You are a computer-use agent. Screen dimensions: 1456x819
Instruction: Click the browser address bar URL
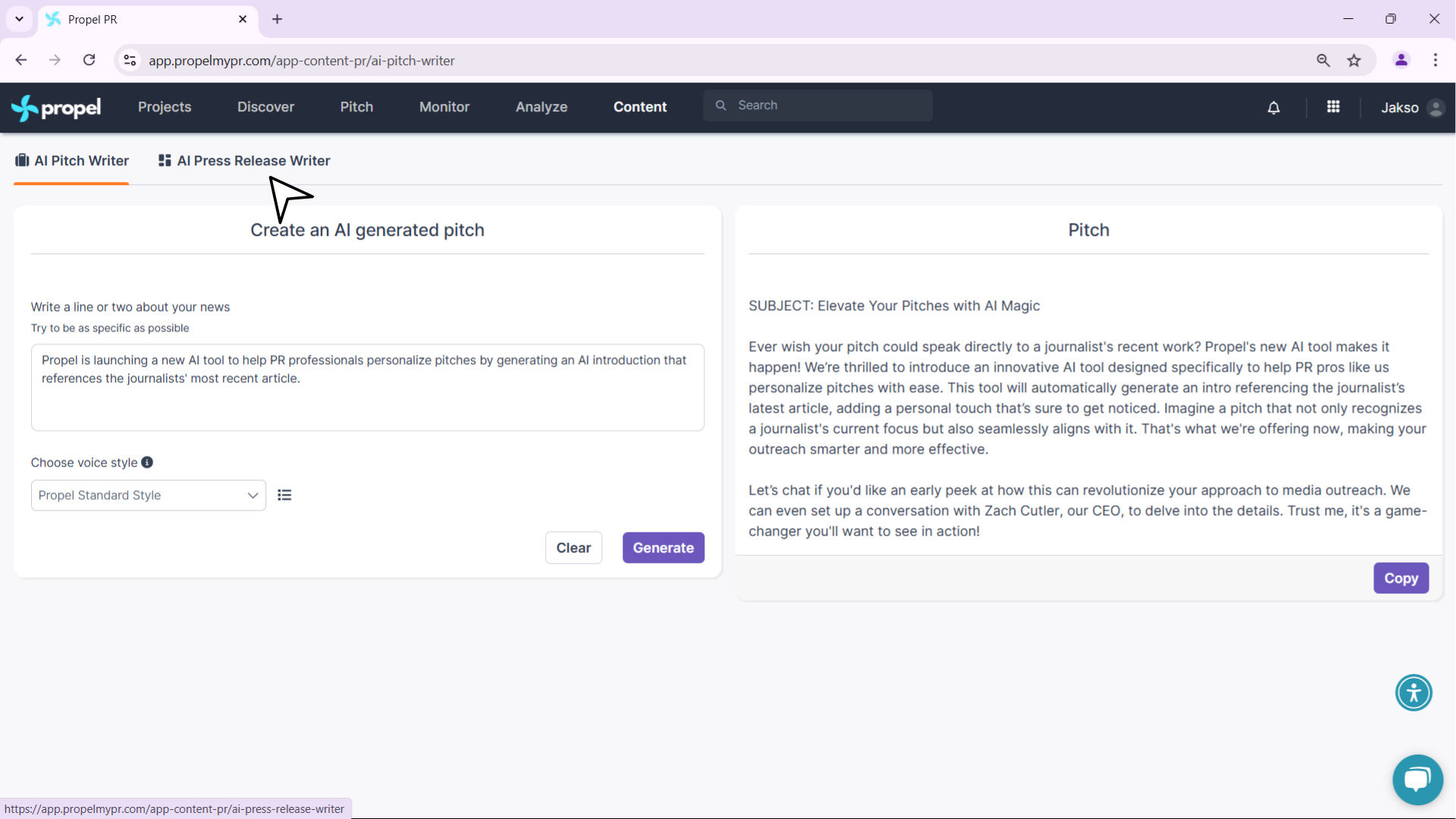pos(302,61)
